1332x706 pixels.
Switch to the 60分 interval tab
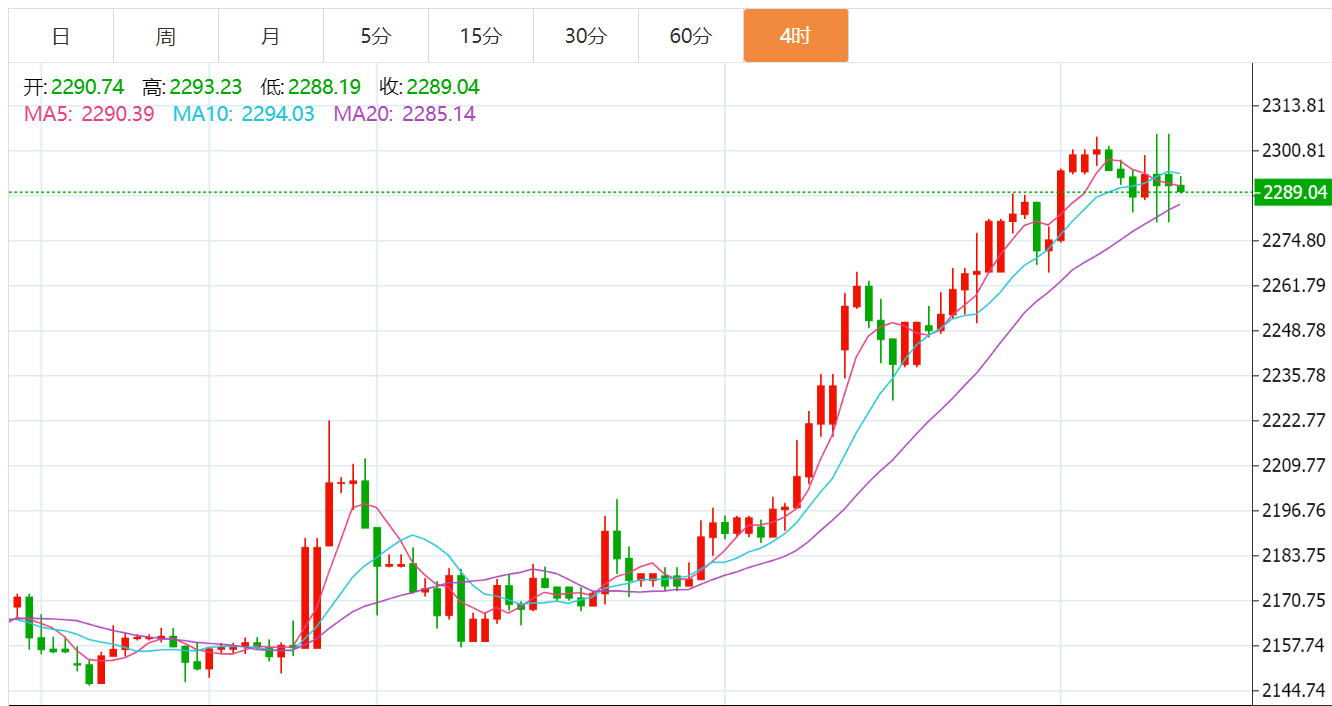691,36
